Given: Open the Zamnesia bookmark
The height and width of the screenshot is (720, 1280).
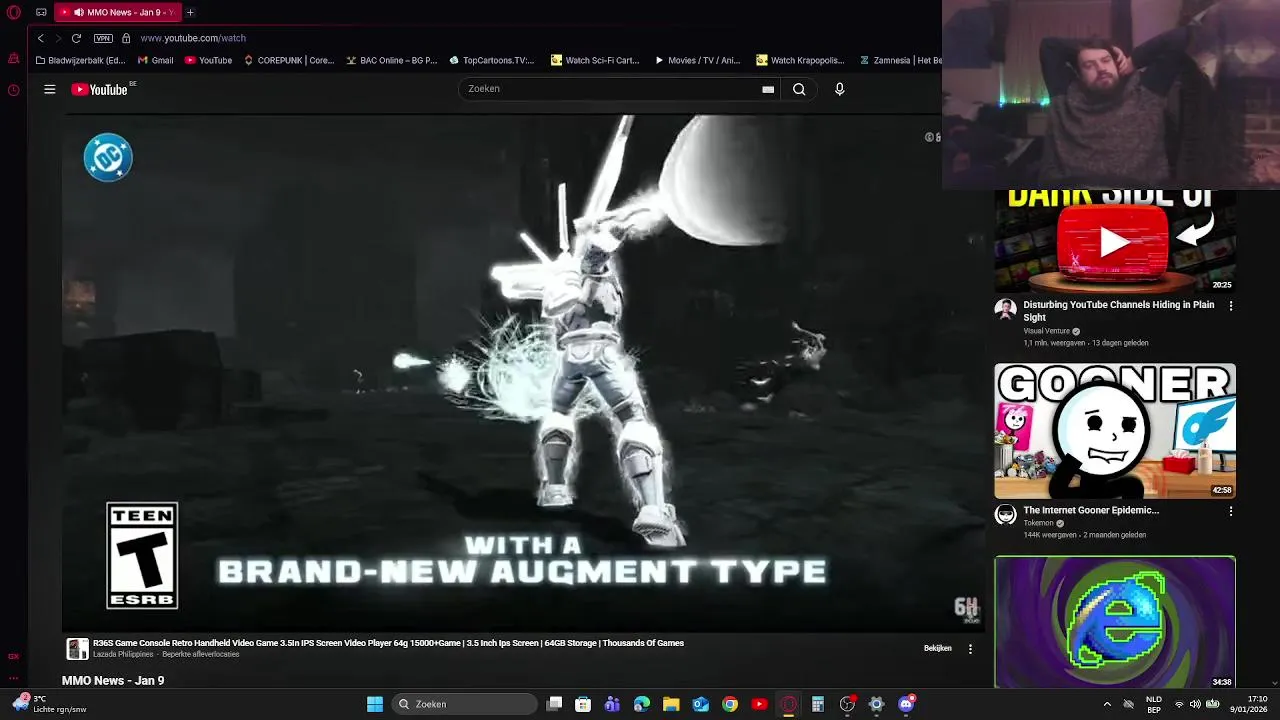Looking at the screenshot, I should (x=900, y=60).
